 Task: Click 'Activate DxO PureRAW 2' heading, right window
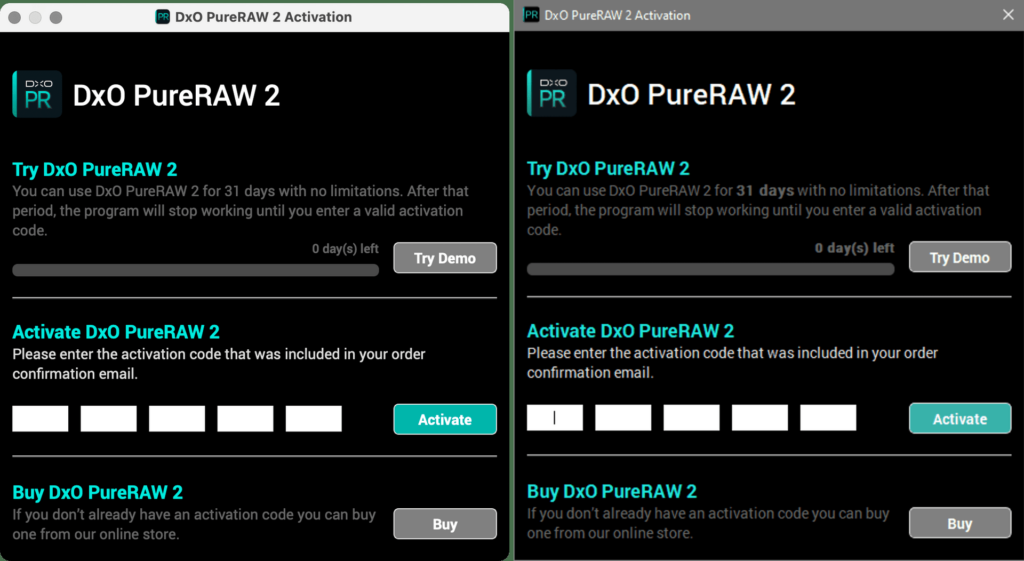coord(630,331)
